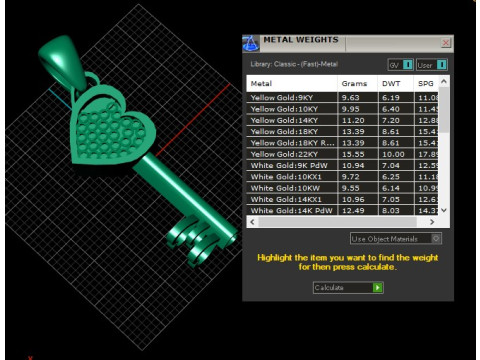Select the Yellow Gold:9KY row

[x=343, y=98]
